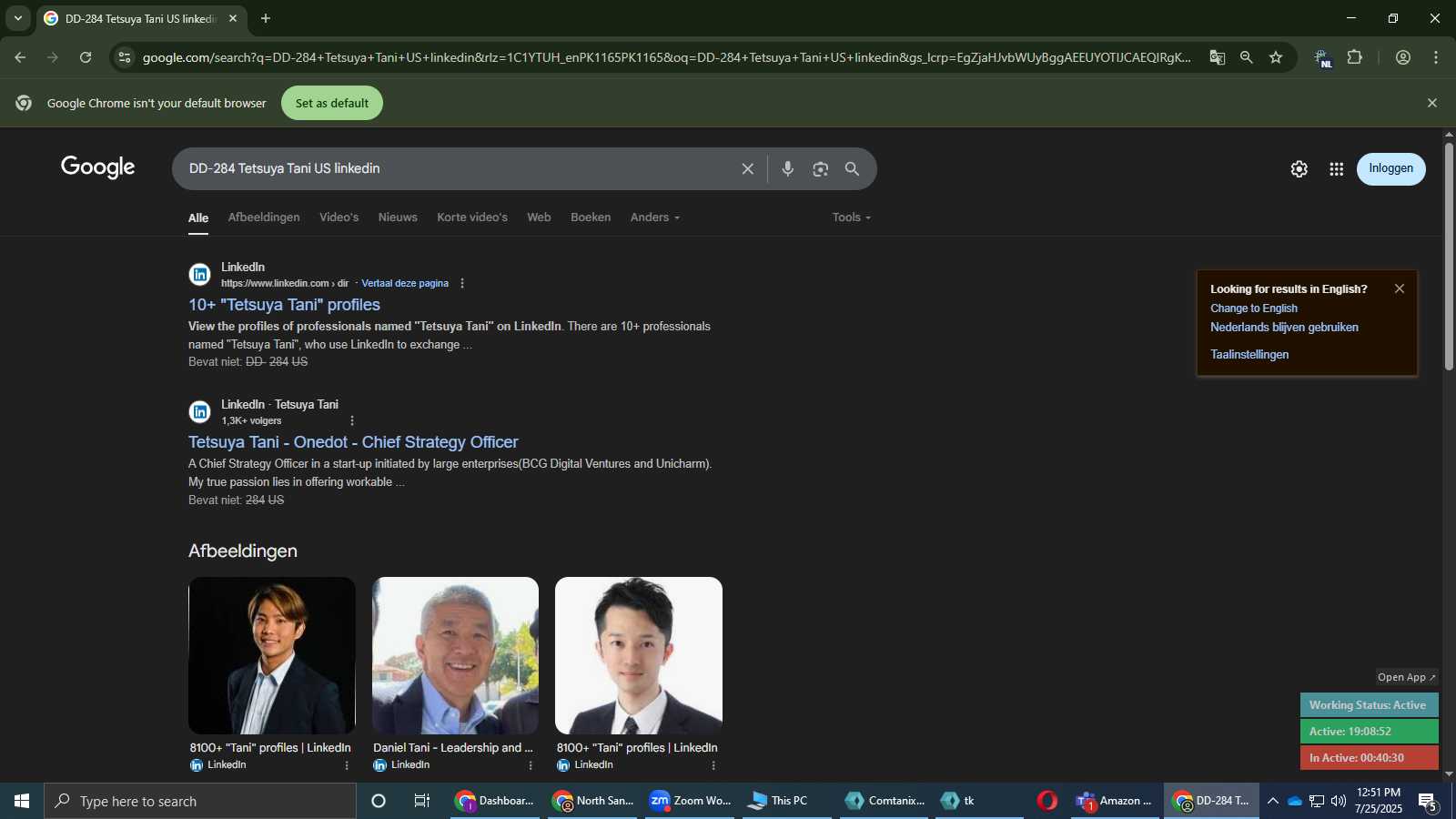Open the Daniel Tani image thumbnail
Viewport: 1456px width, 819px height.
(x=455, y=655)
